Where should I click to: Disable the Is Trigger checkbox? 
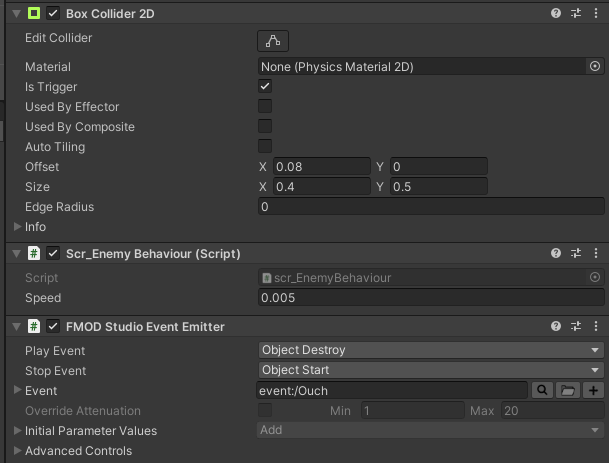(x=265, y=87)
